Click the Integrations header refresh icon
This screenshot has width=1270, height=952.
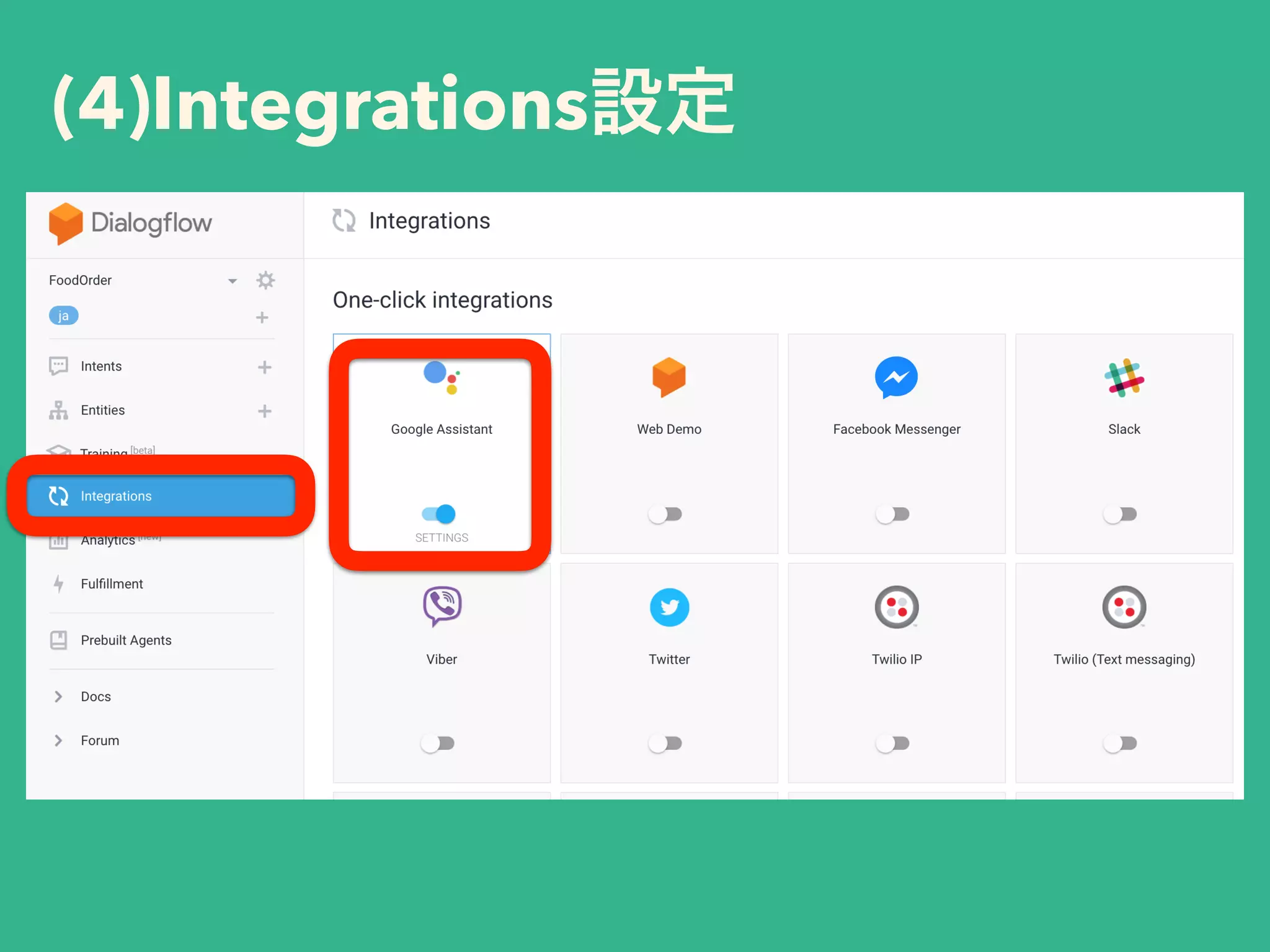pos(344,220)
